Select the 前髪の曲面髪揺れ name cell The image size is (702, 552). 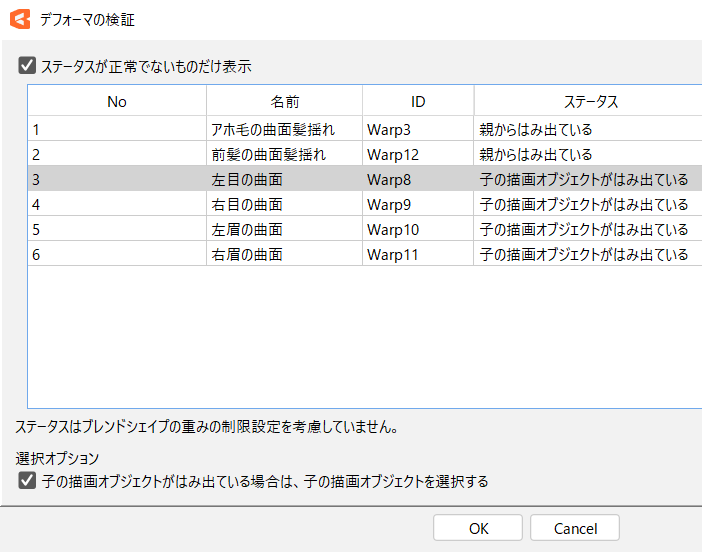pyautogui.click(x=268, y=154)
